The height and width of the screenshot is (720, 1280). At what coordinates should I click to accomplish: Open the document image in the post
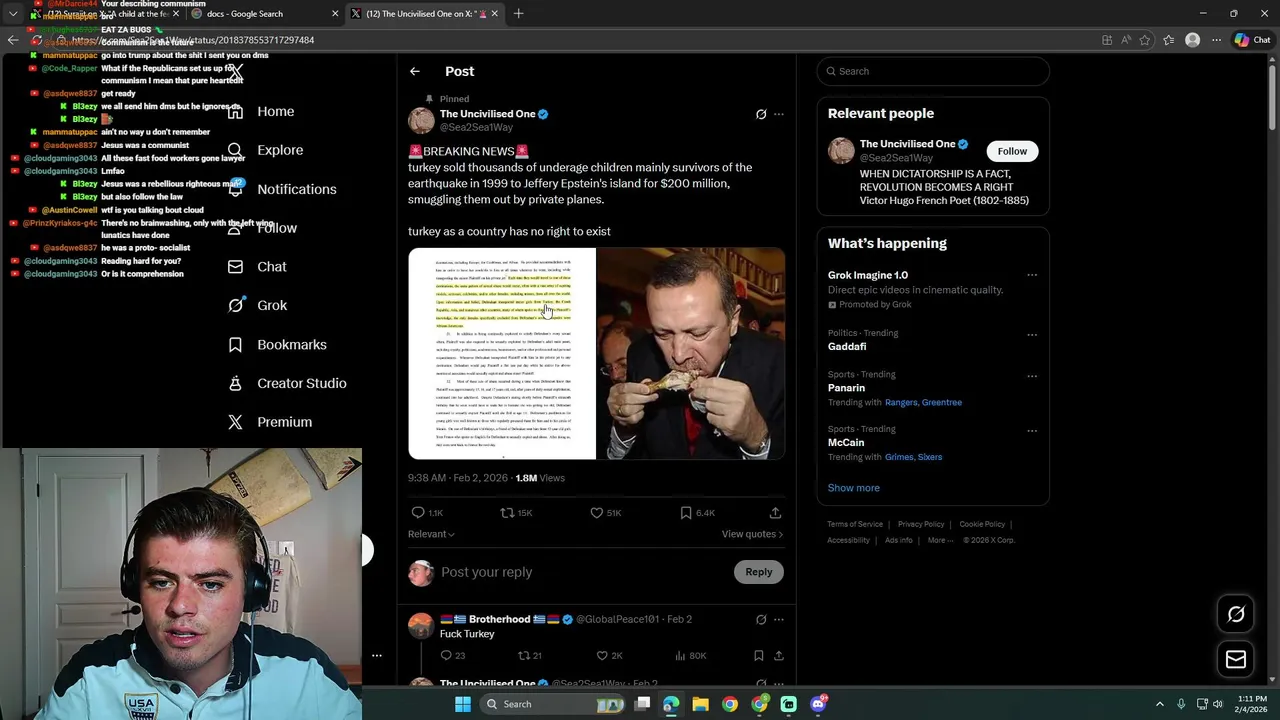coord(501,354)
